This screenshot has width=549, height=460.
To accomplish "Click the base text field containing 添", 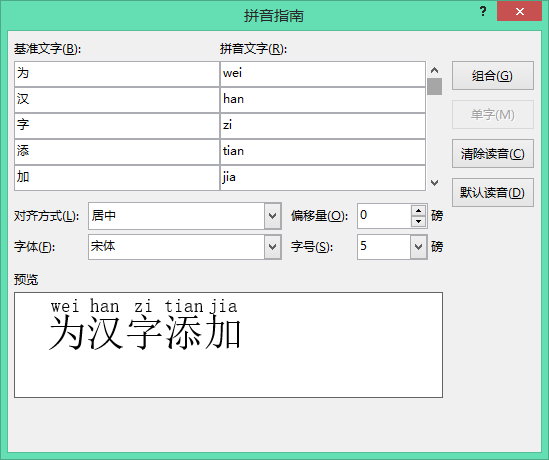I will coord(117,152).
